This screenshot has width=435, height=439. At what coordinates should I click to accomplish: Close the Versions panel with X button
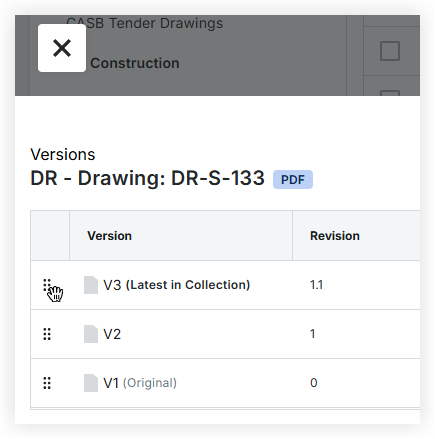(x=62, y=48)
